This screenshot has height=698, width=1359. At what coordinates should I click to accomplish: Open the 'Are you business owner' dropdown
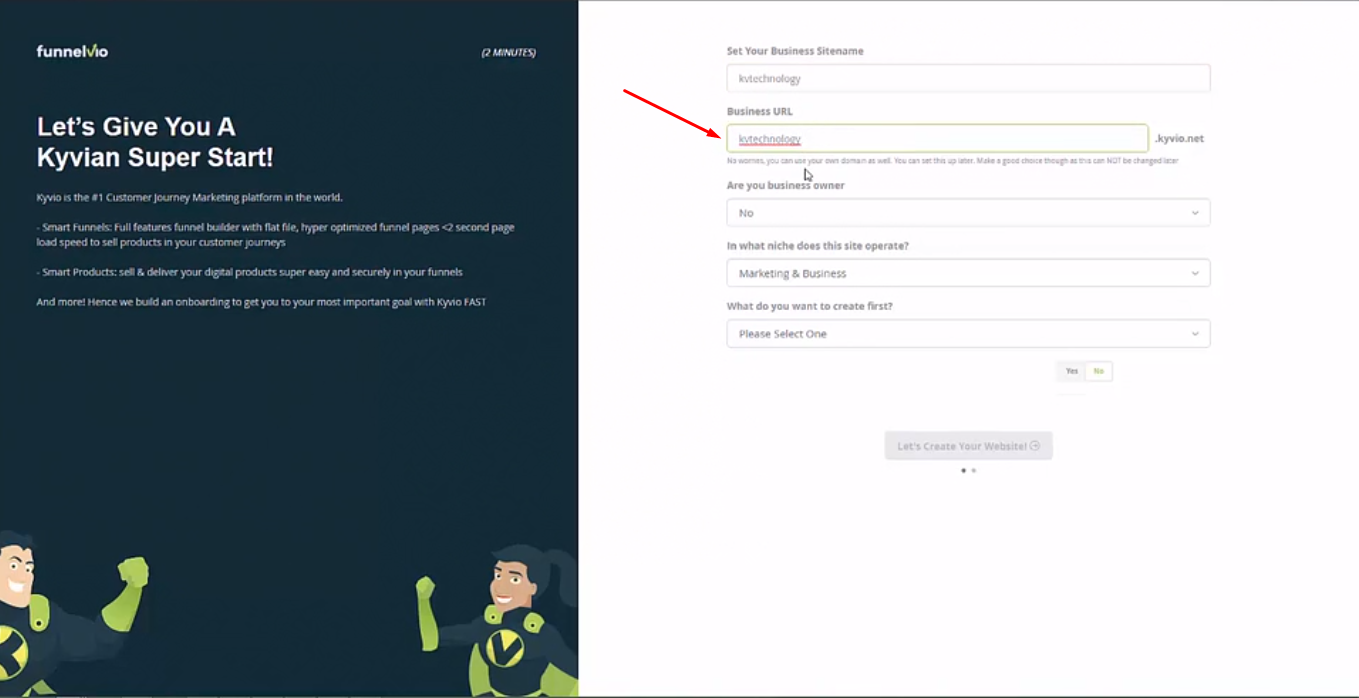[x=968, y=213]
